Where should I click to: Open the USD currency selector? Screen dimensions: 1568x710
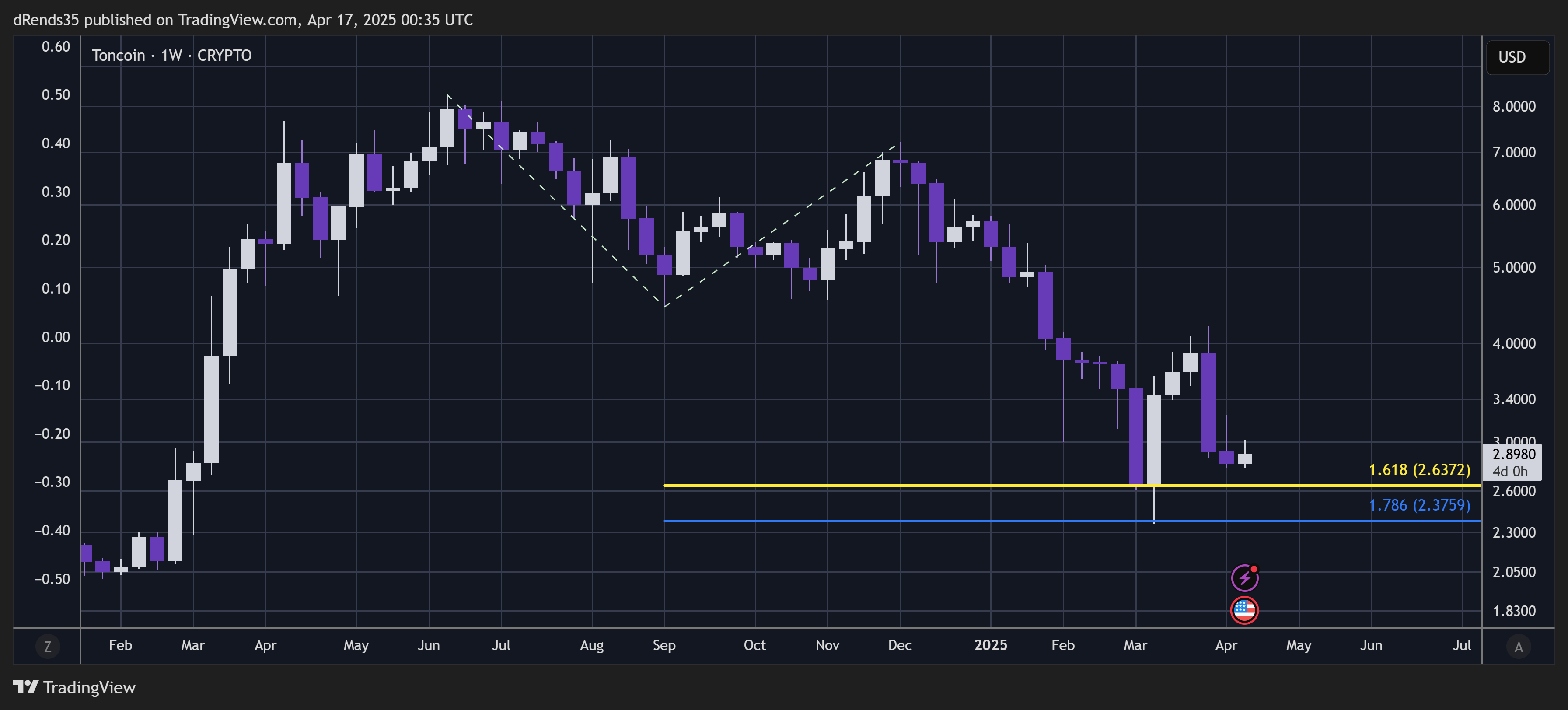tap(1517, 57)
